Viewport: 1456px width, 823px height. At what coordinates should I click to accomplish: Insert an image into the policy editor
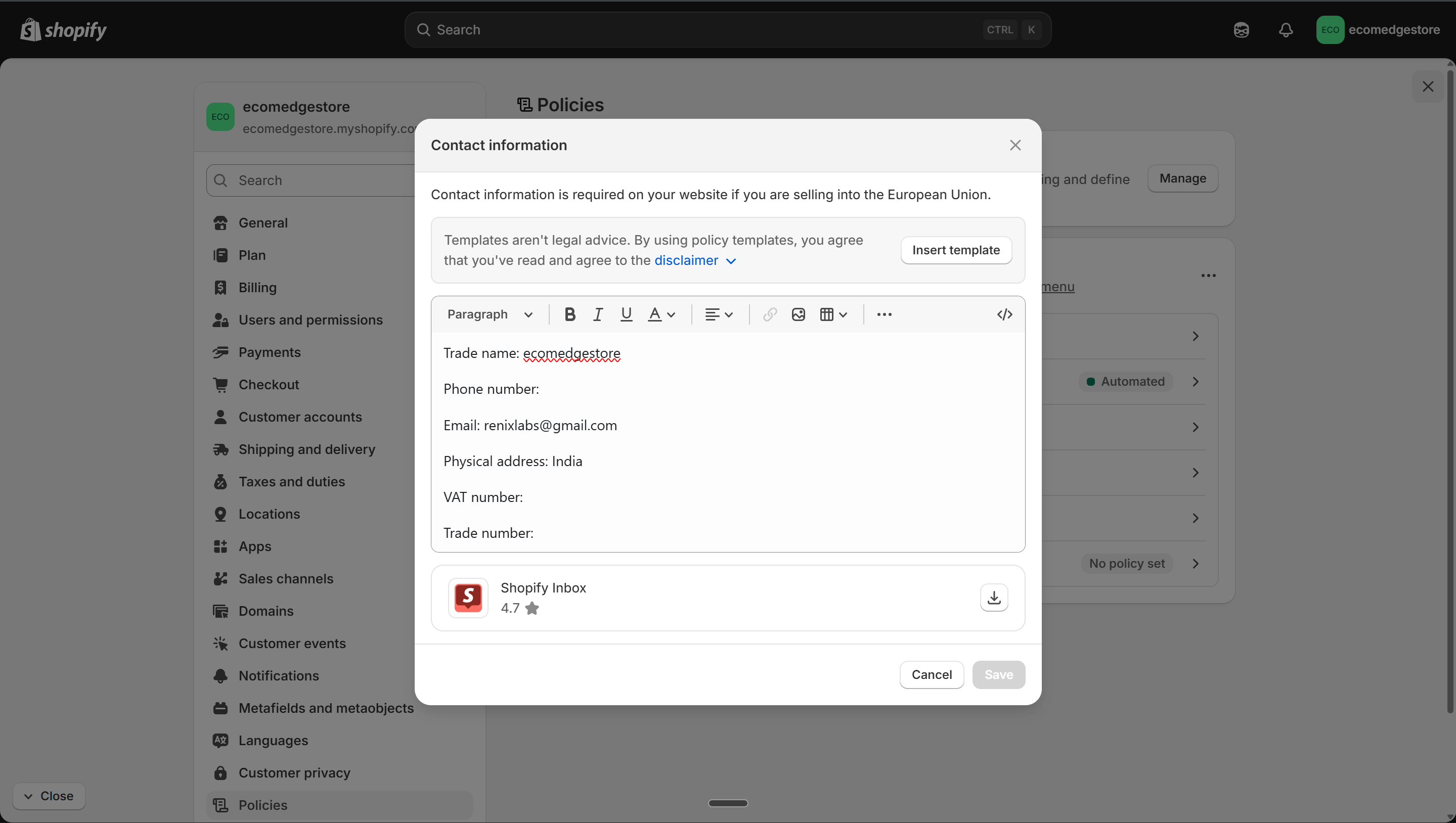pos(798,314)
